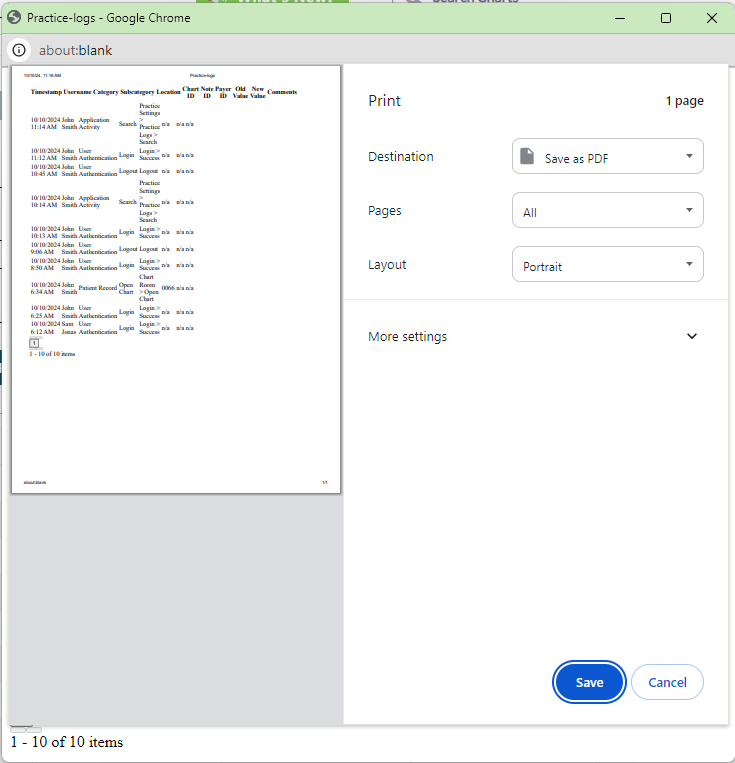The width and height of the screenshot is (735, 763).
Task: Minimize the Practice-logs Chrome window
Action: (x=621, y=18)
